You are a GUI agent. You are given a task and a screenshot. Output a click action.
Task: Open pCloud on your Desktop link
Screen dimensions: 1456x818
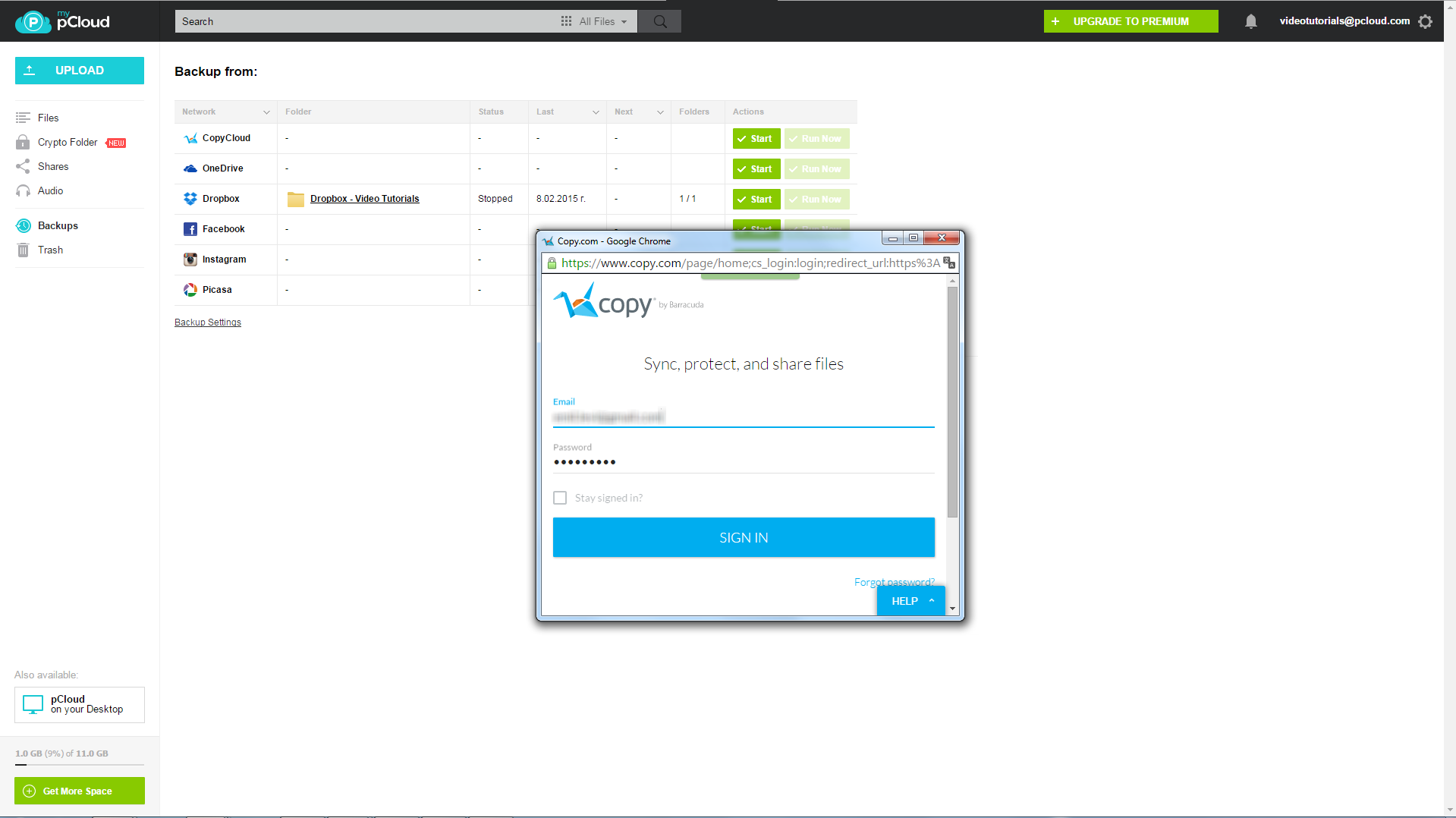(80, 705)
